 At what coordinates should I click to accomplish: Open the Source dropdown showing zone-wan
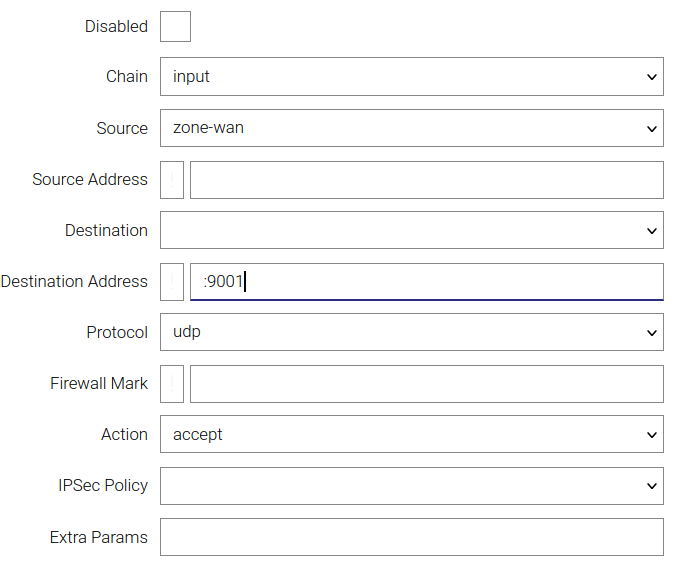click(411, 128)
